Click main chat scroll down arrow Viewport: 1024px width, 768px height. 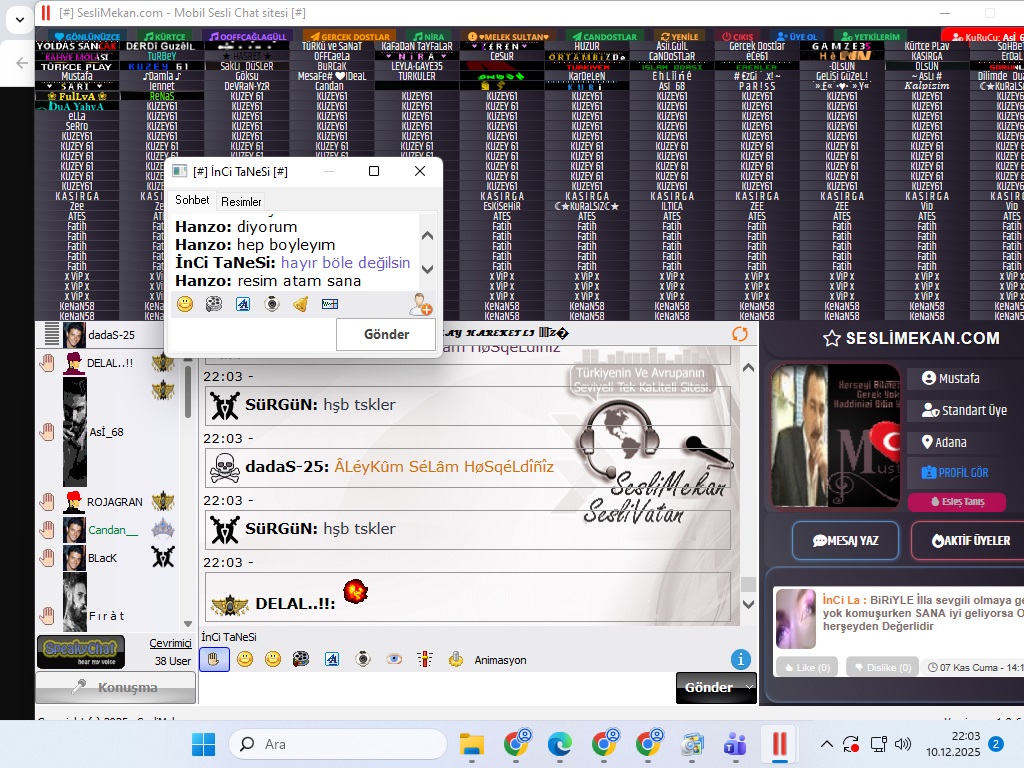tap(748, 604)
